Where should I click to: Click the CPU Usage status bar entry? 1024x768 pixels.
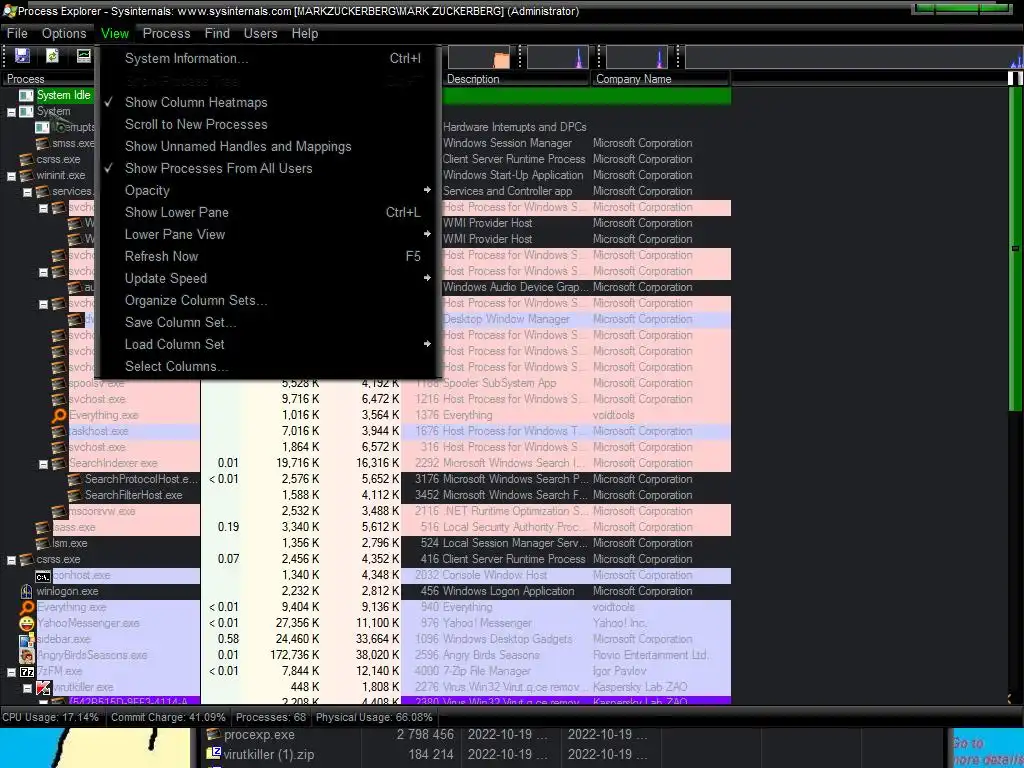(x=50, y=717)
